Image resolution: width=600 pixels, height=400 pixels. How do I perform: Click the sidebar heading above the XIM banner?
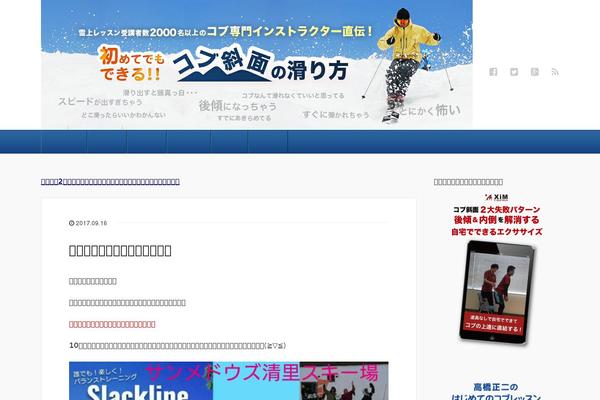point(468,182)
